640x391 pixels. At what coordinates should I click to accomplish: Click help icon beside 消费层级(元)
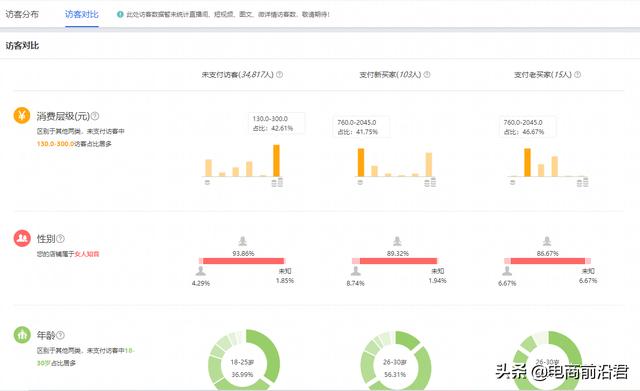[x=95, y=116]
